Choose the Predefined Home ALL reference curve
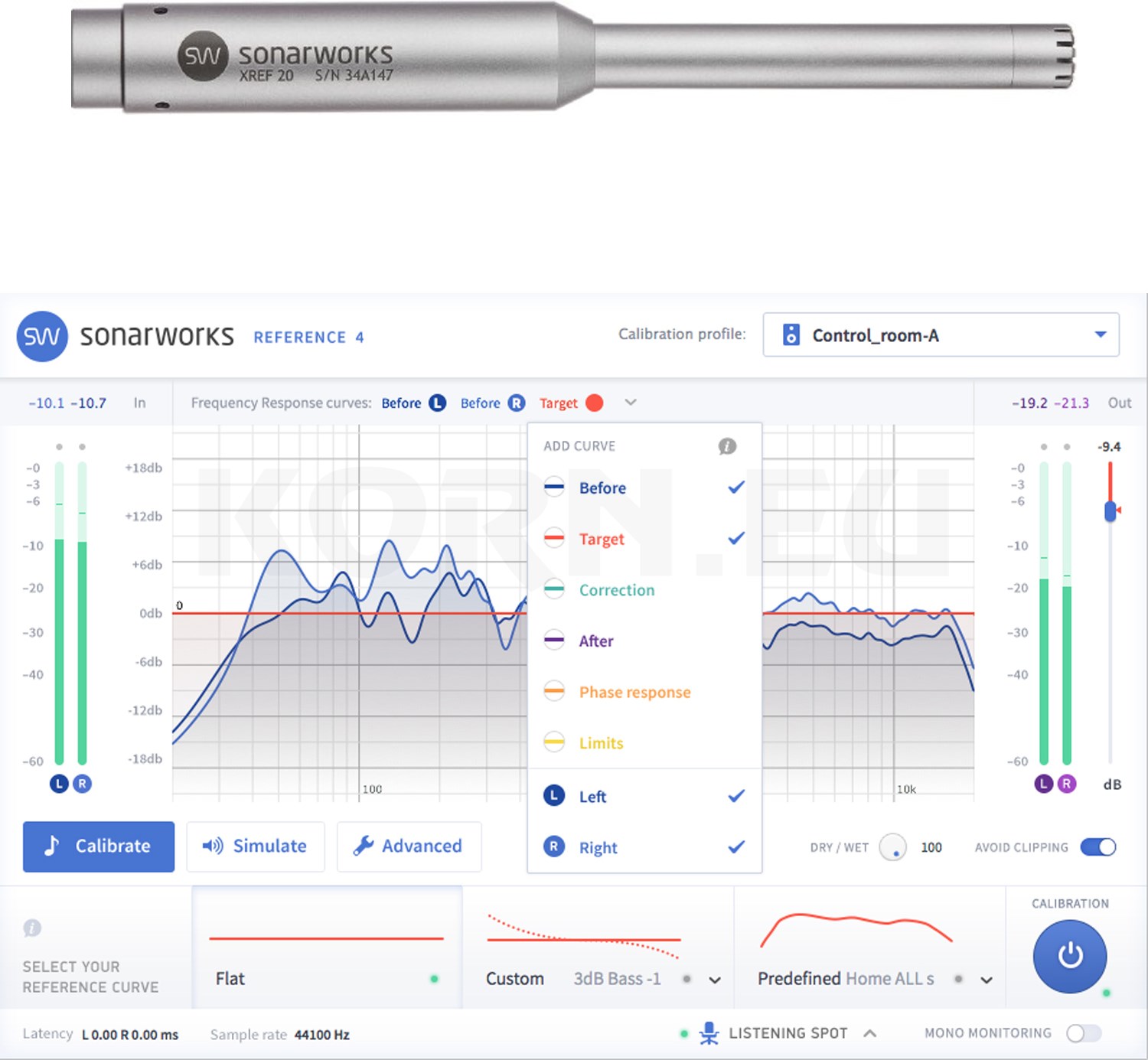The width and height of the screenshot is (1148, 1060). (869, 947)
